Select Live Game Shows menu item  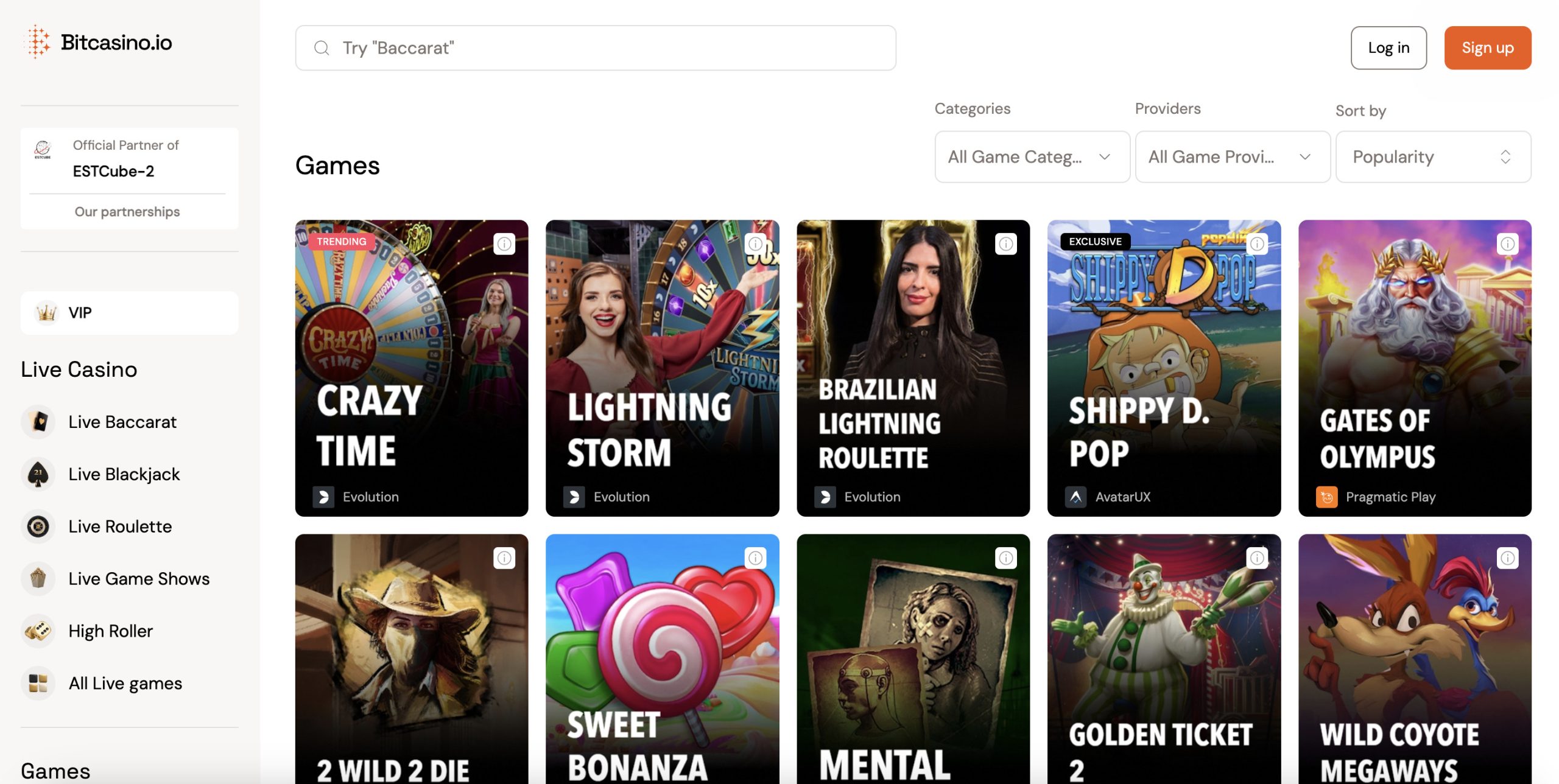(139, 579)
